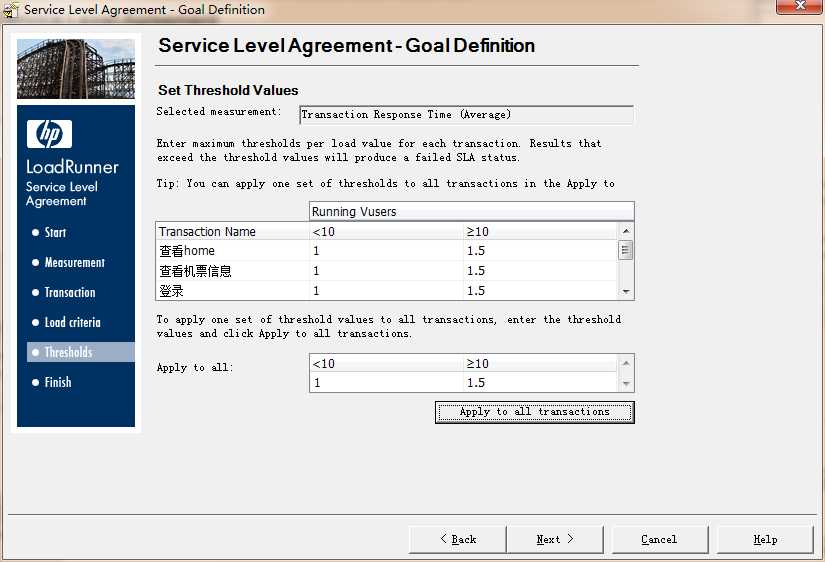Go to the Next wizard step

point(555,539)
